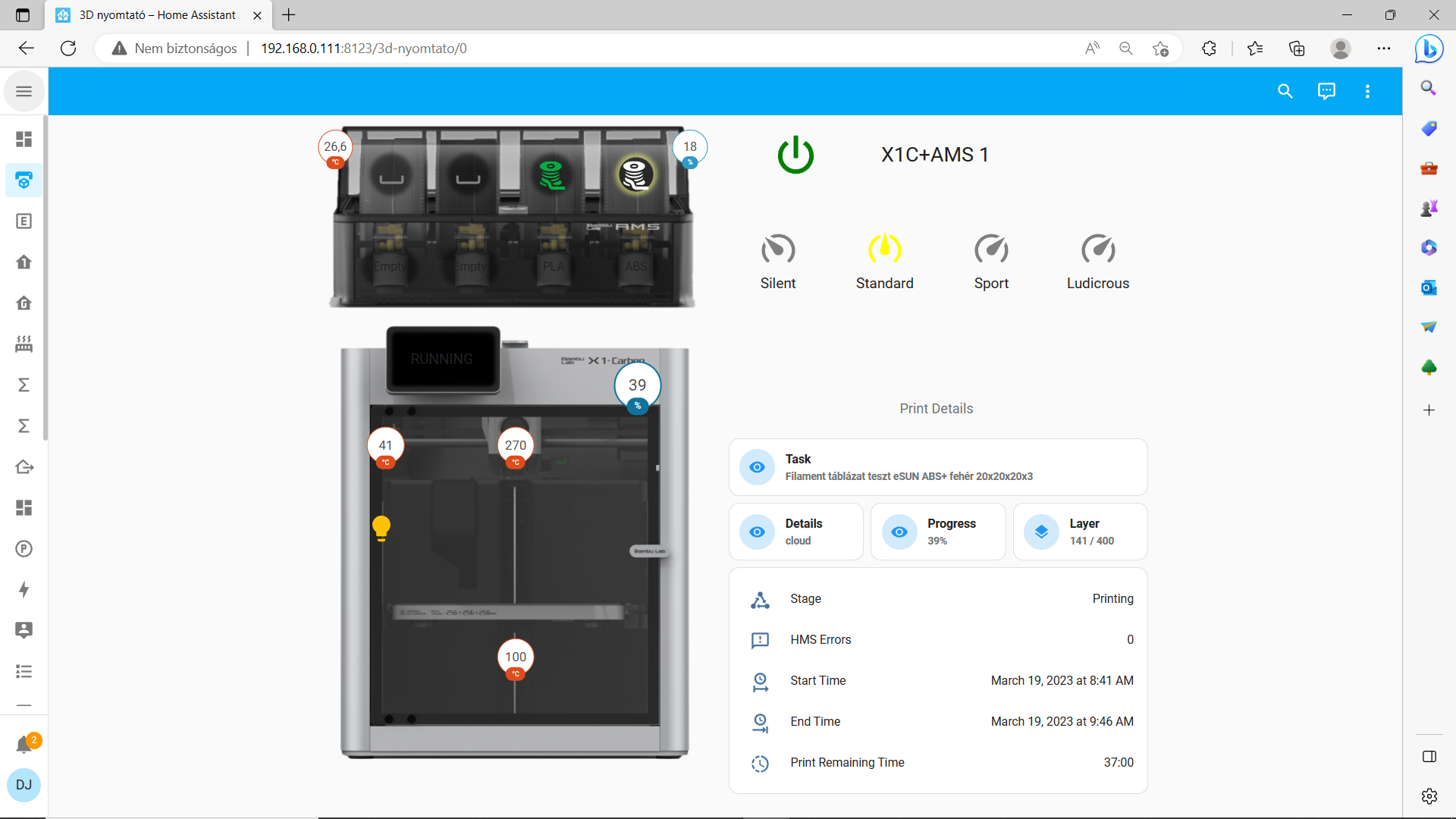Open print progress 39 percent badge
Screen dimensions: 1456x819
pos(638,388)
